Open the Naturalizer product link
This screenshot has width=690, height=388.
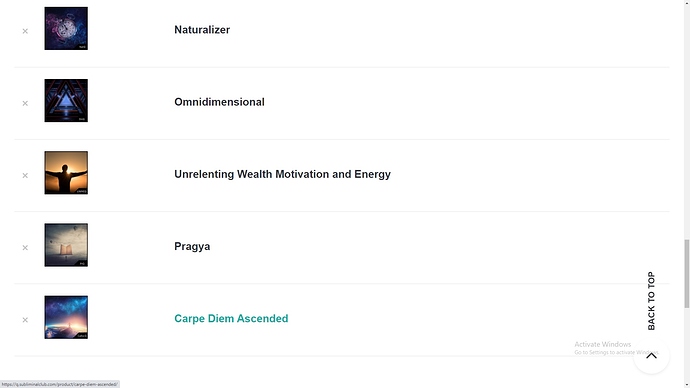pos(202,30)
